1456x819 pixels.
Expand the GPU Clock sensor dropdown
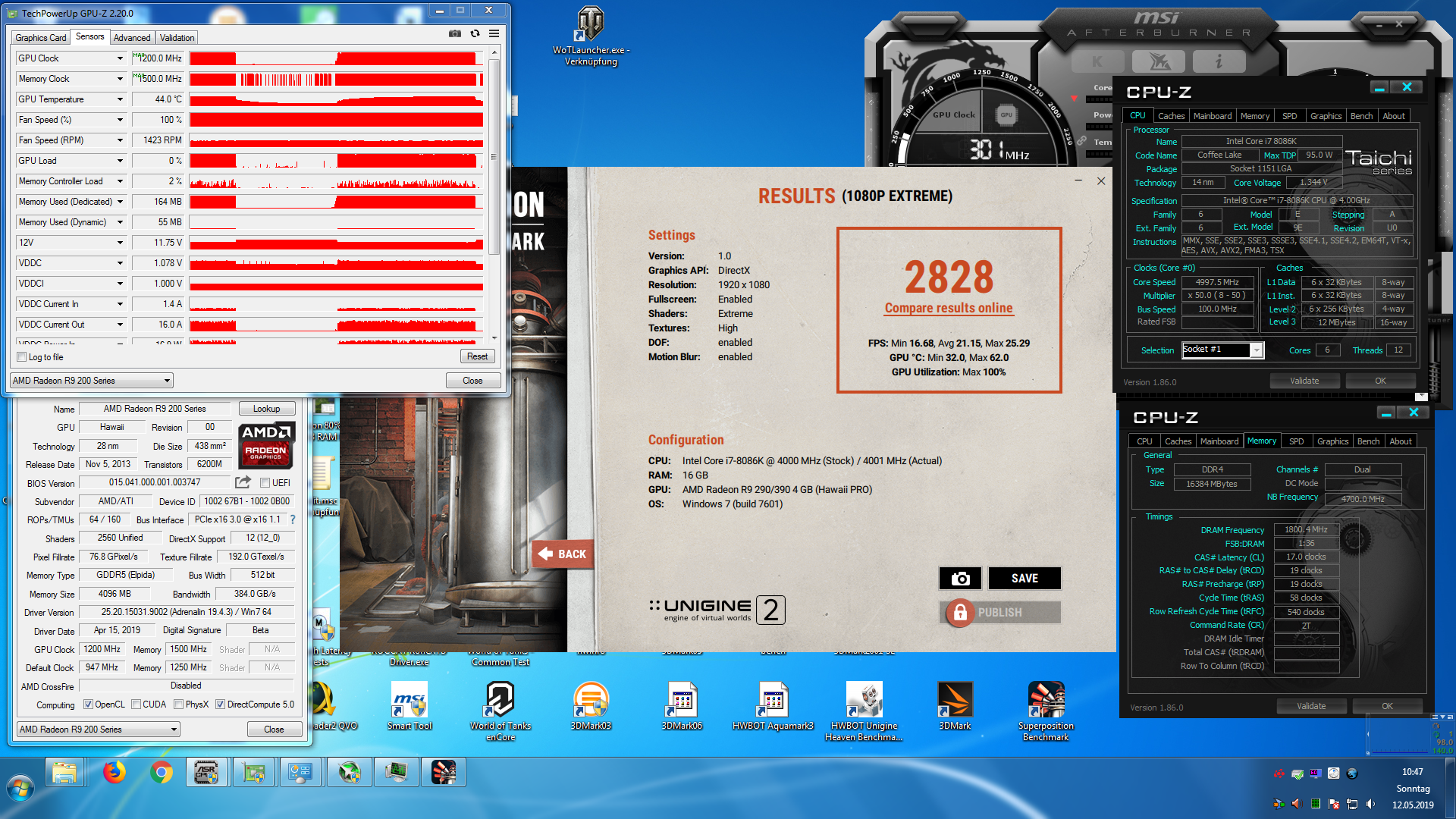120,58
